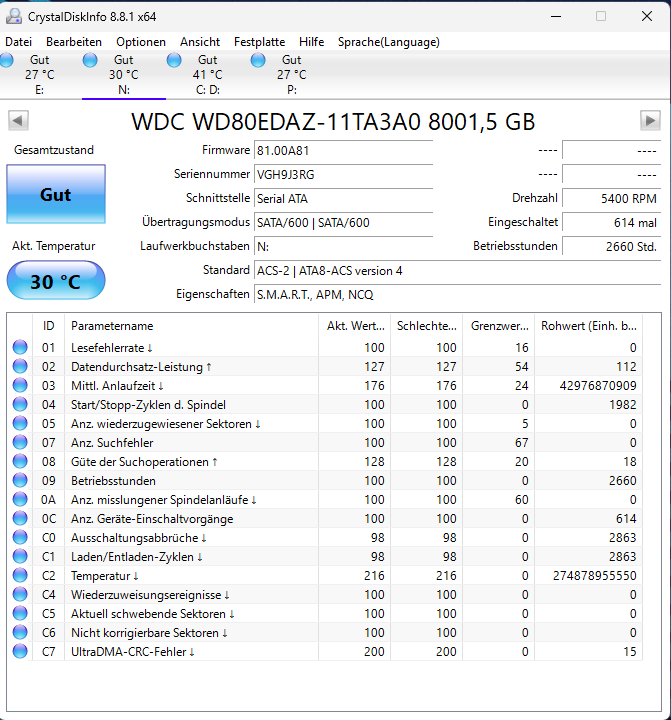
Task: Select the E: drive tab at 27 °C
Action: point(40,74)
